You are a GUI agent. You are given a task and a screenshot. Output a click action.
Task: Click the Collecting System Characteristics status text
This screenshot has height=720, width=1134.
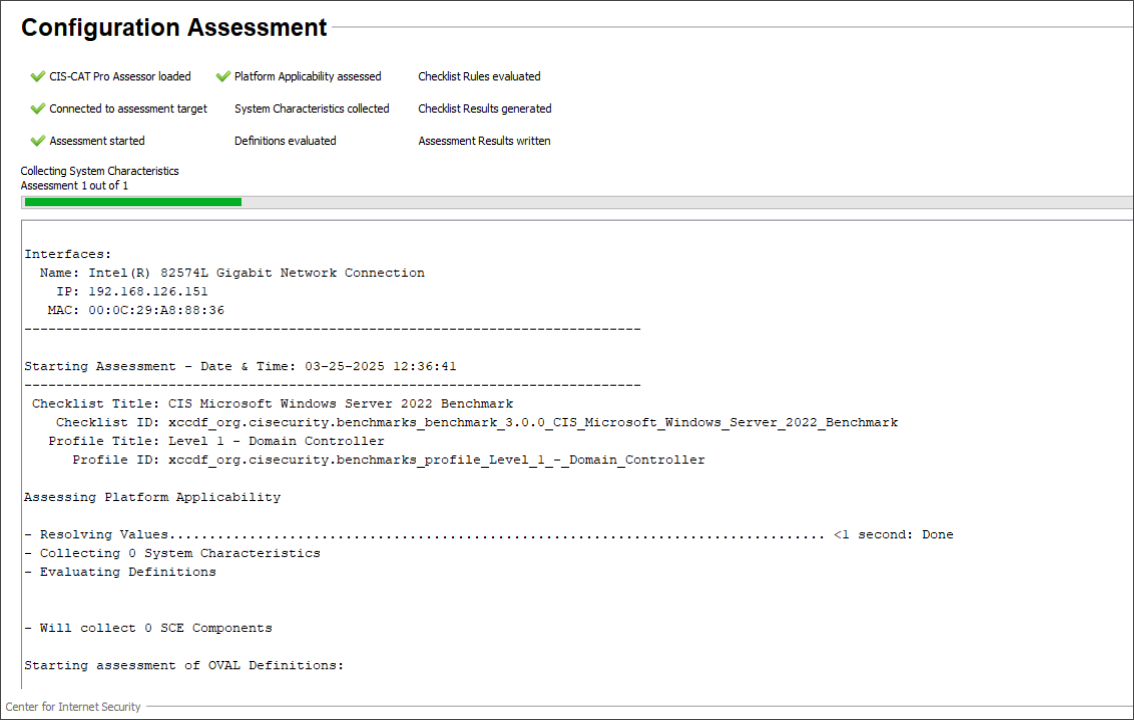pyautogui.click(x=99, y=171)
